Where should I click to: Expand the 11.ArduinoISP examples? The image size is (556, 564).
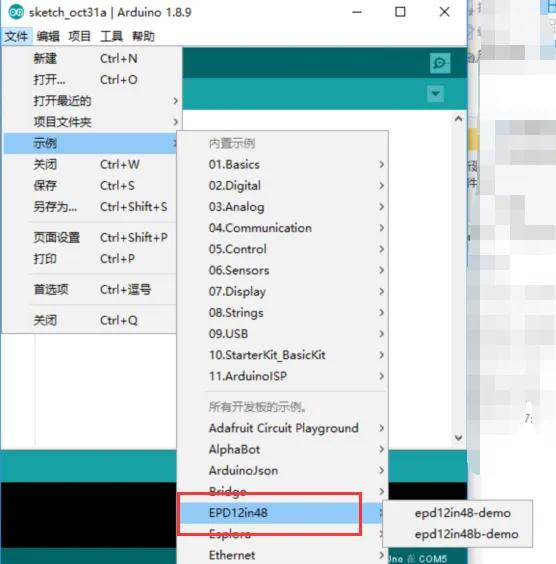click(283, 376)
